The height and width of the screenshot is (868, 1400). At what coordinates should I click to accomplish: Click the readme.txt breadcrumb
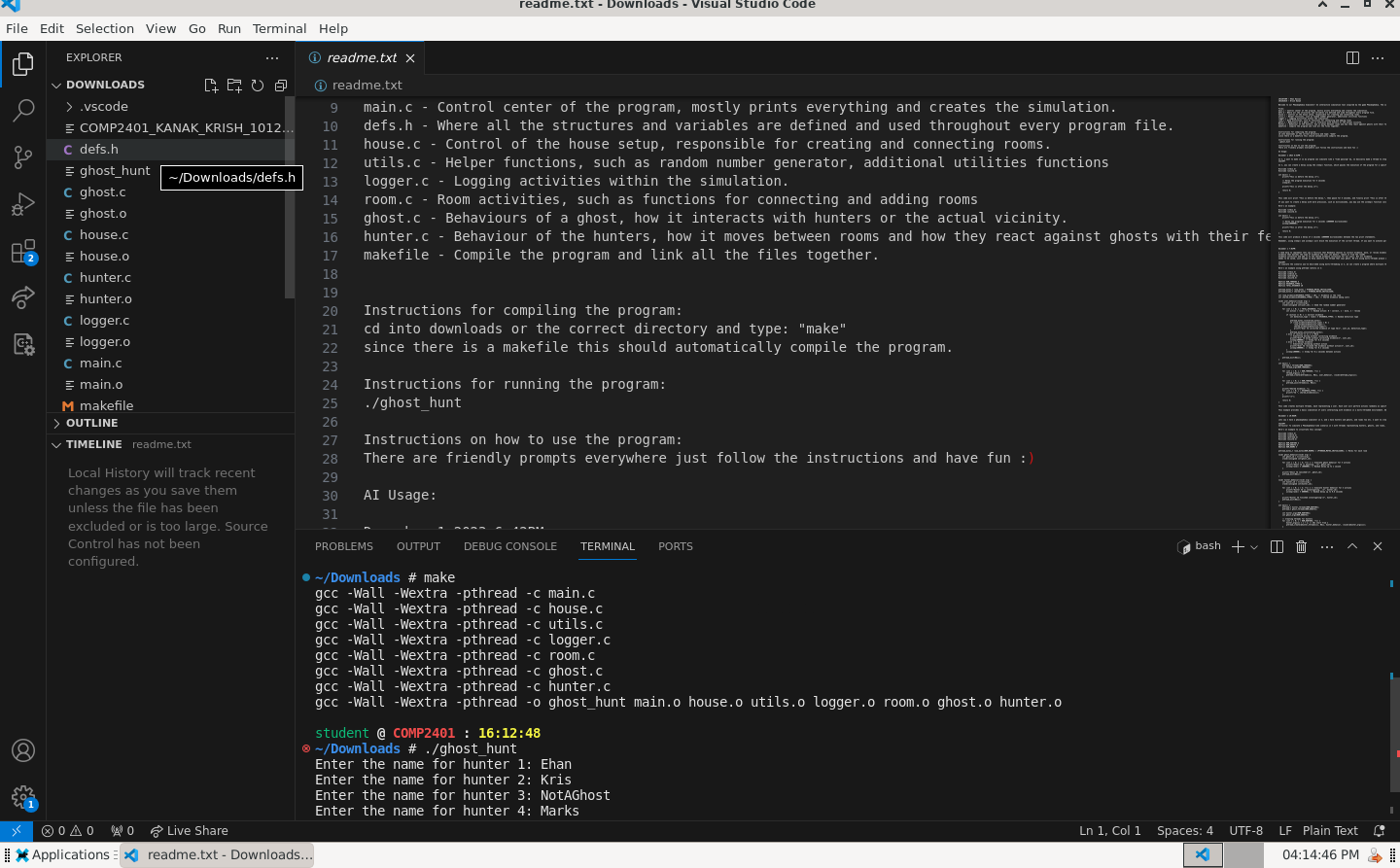pos(358,86)
